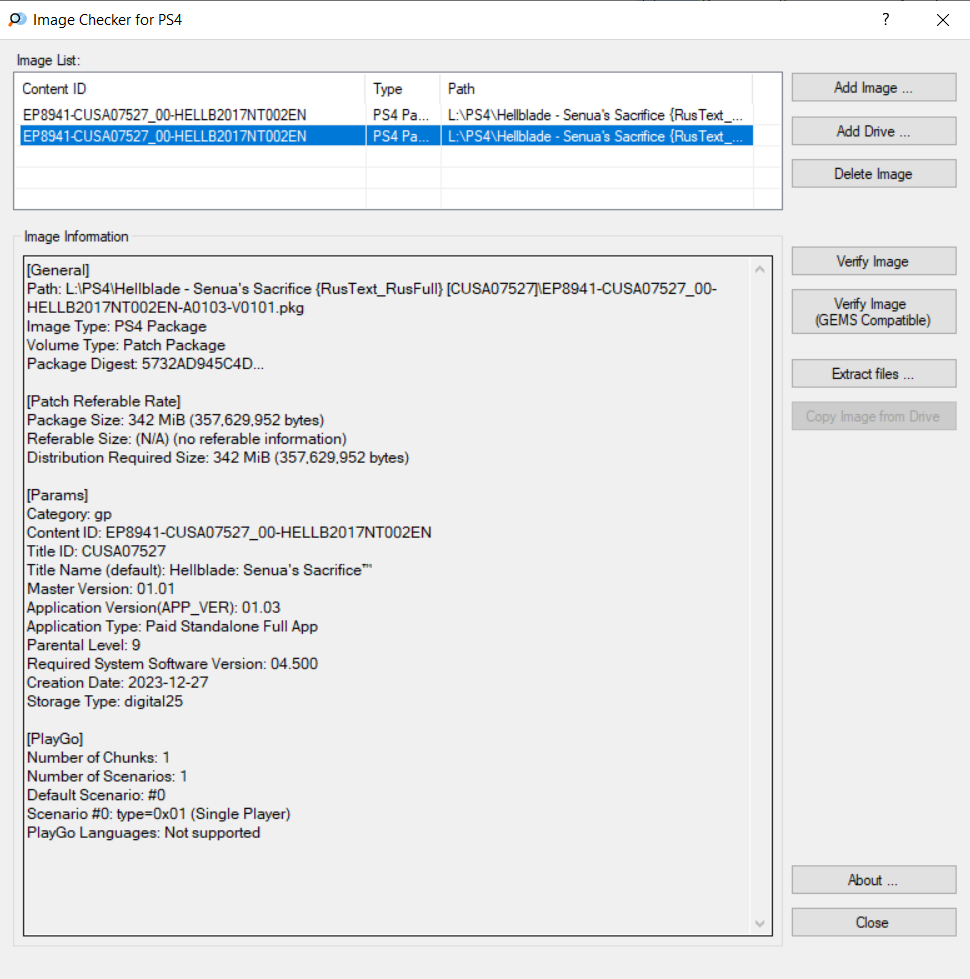Click the Default Scenario: #0 line
This screenshot has width=970, height=979.
coord(96,795)
